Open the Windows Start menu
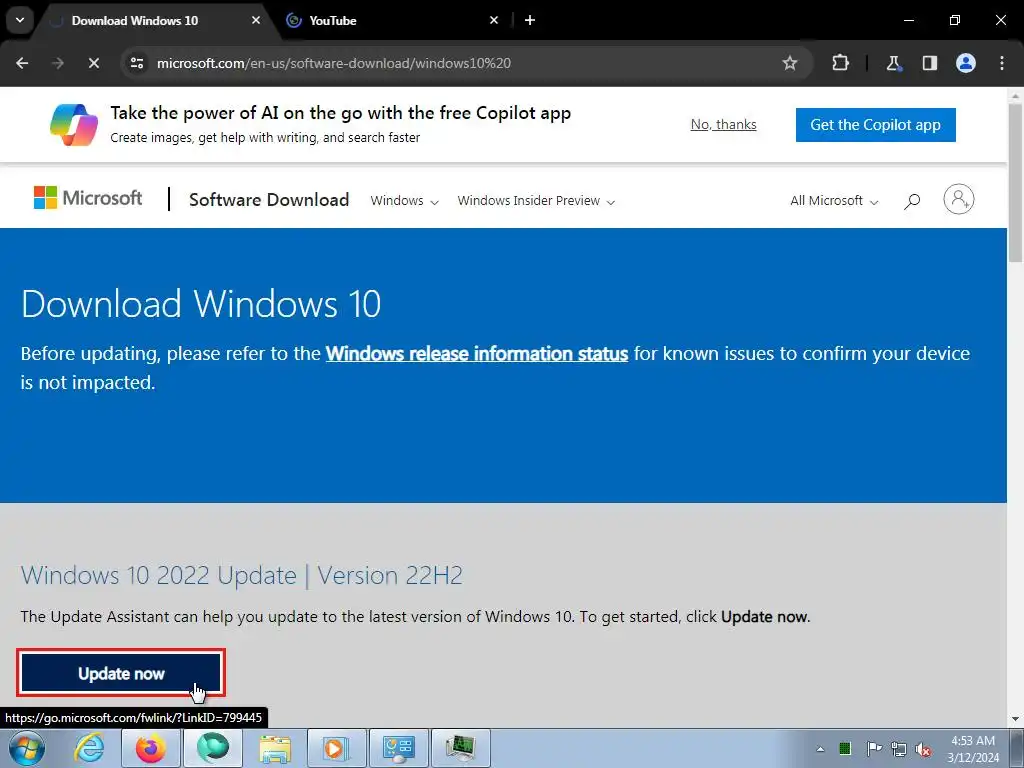 (27, 748)
